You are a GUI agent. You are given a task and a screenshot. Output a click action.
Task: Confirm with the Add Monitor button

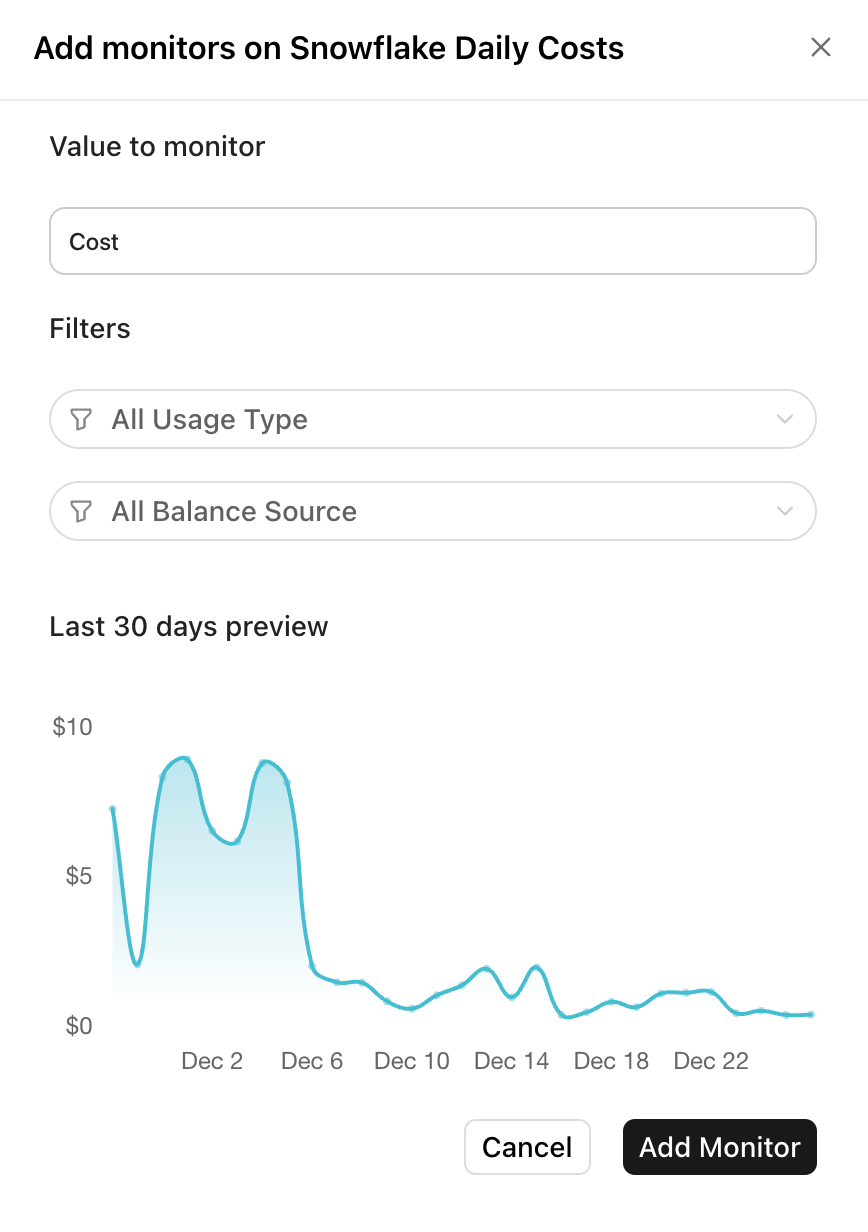[719, 1147]
